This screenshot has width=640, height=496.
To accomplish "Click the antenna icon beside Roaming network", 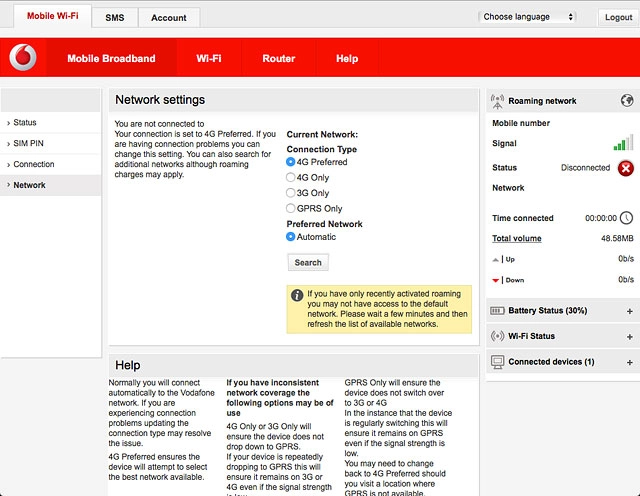I will click(498, 101).
